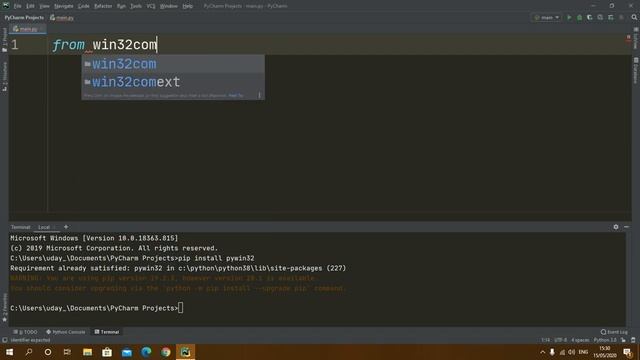This screenshot has height=360, width=640.
Task: Select the main.py editor tab
Action: (x=27, y=29)
